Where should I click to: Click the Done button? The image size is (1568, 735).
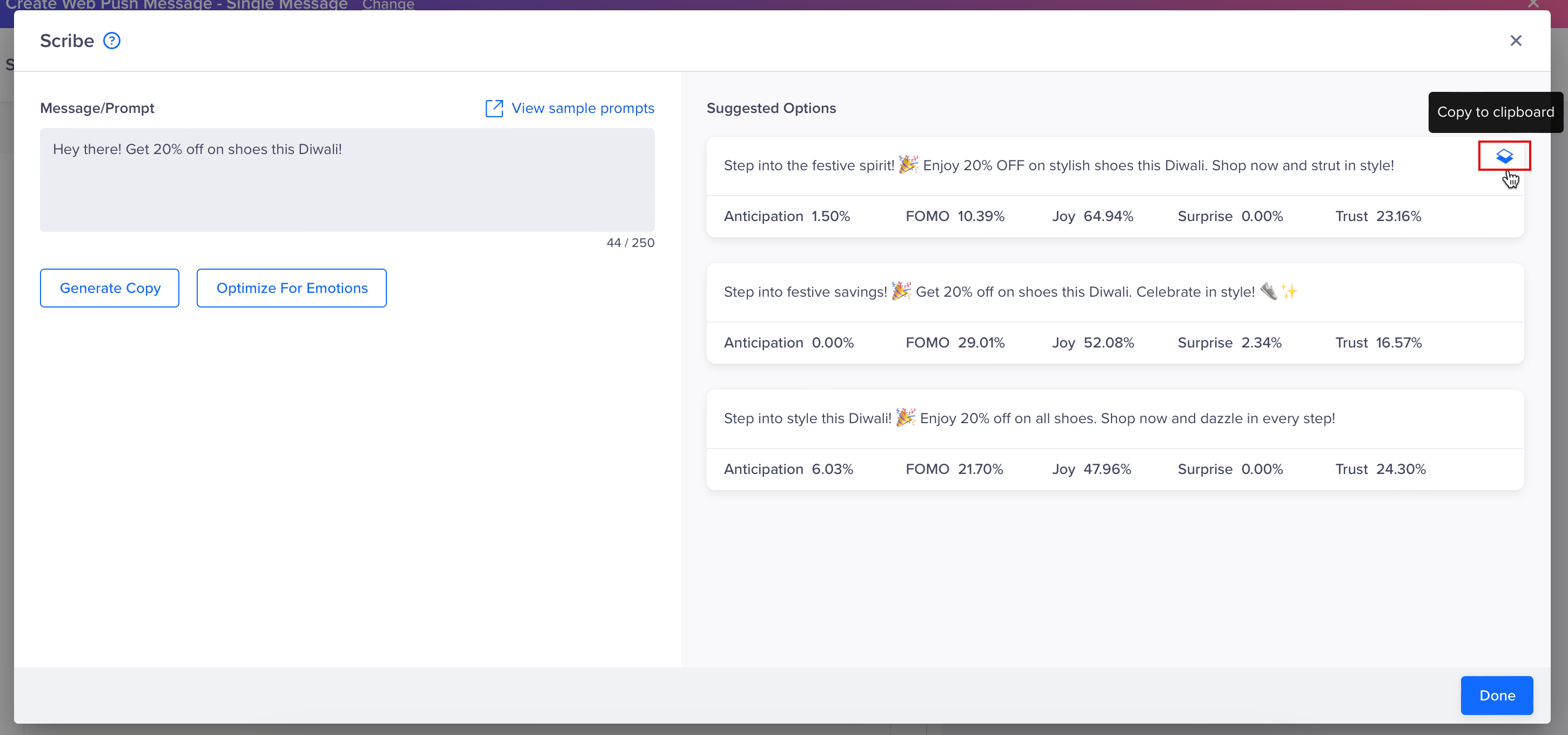1497,695
